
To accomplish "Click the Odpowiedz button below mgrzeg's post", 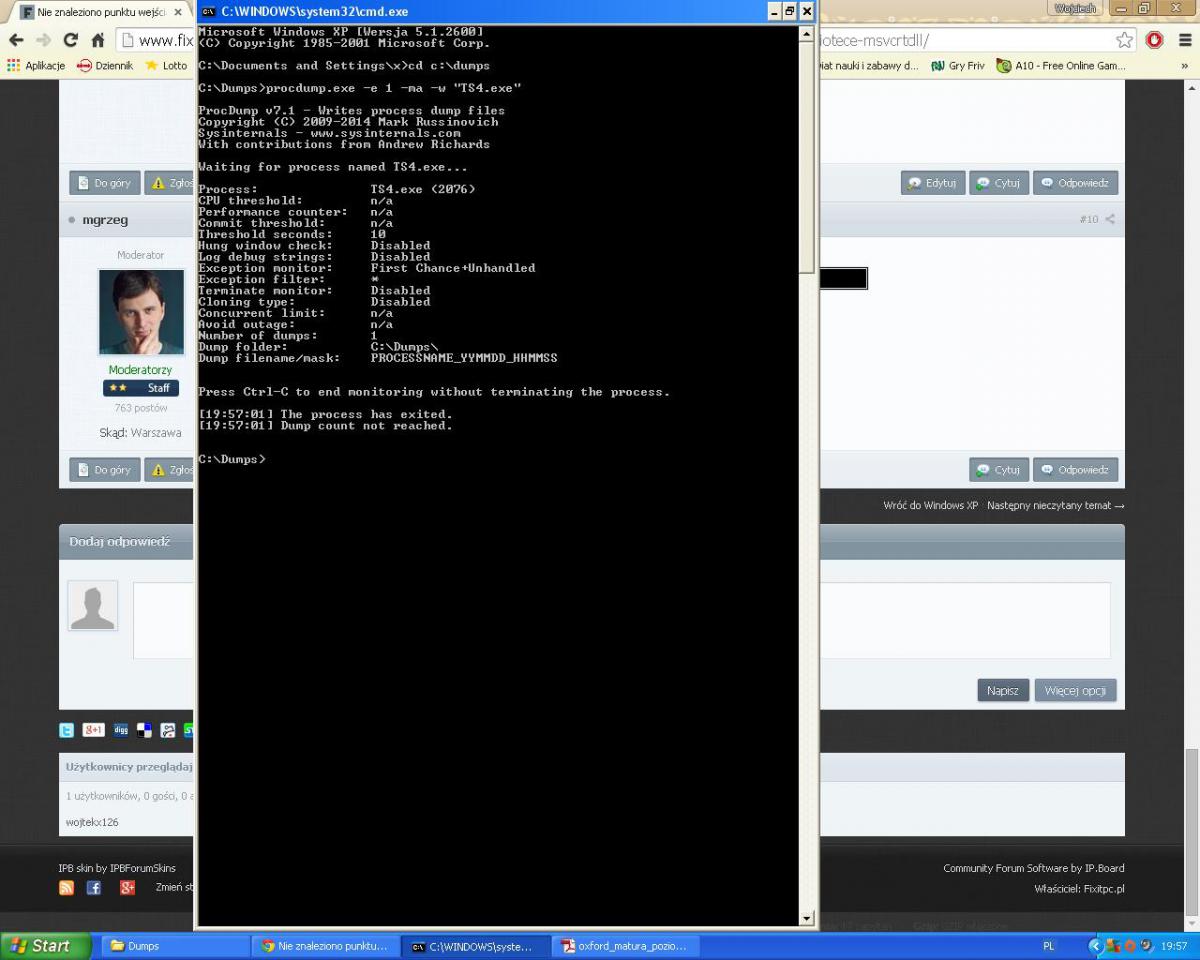I will pos(1075,469).
